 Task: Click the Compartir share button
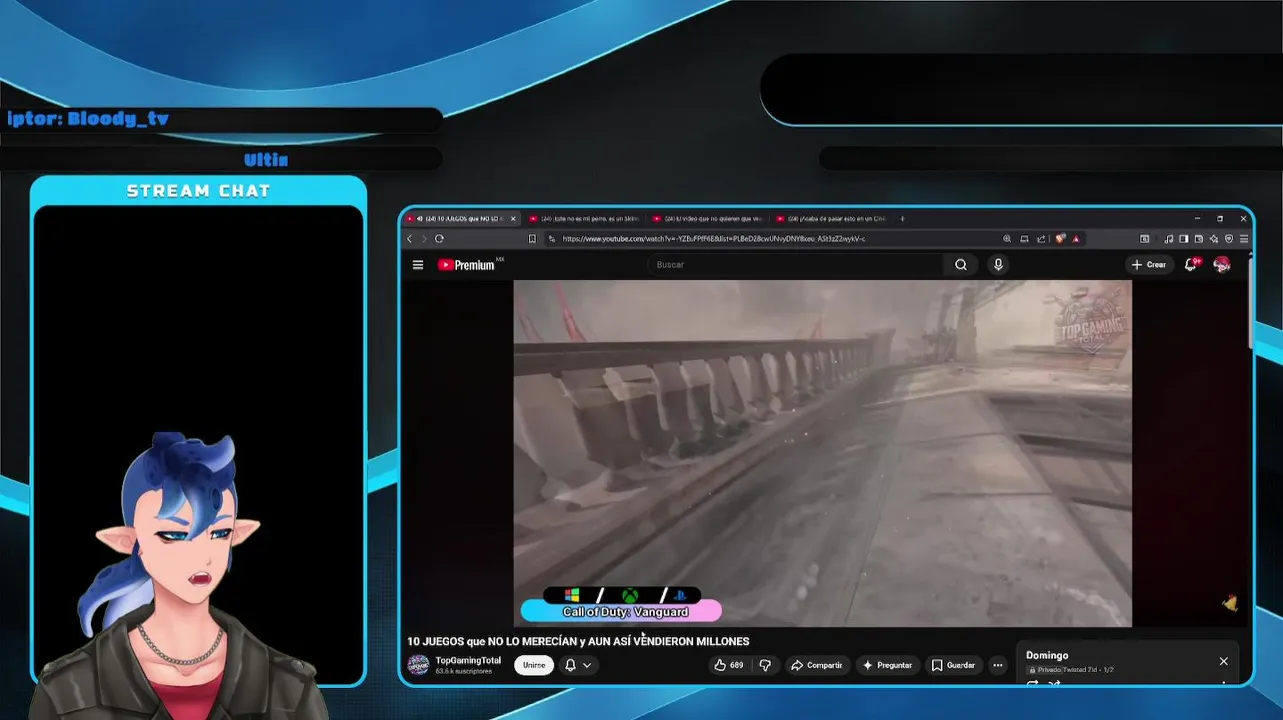816,665
